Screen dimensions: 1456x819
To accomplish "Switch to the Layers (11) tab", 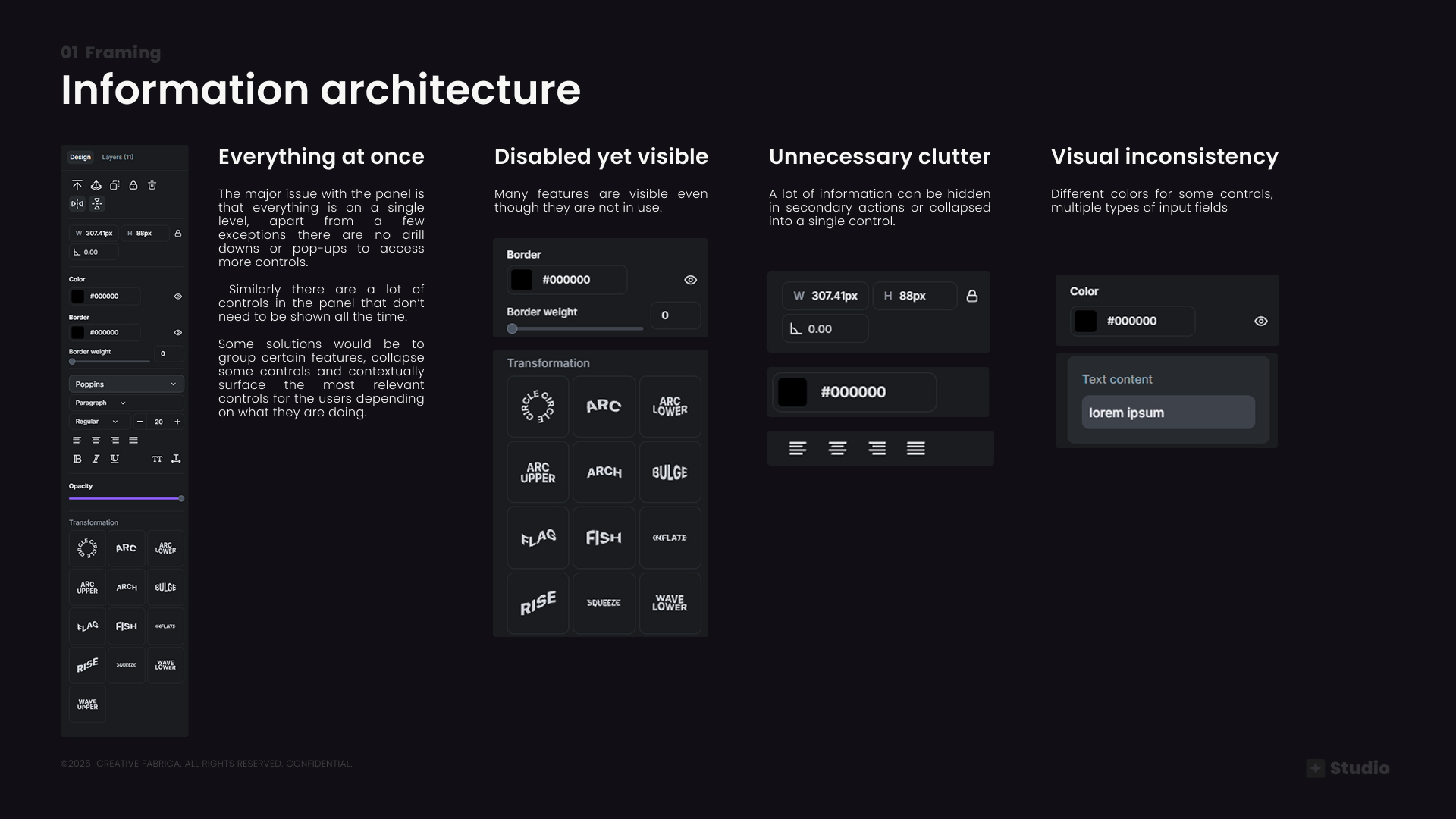I will click(x=118, y=157).
